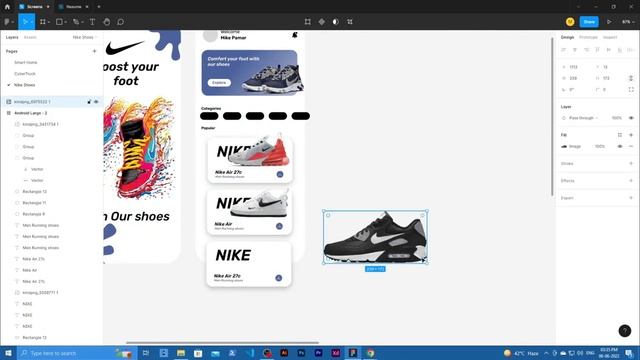Add a new fill with plus icon

[x=631, y=135]
